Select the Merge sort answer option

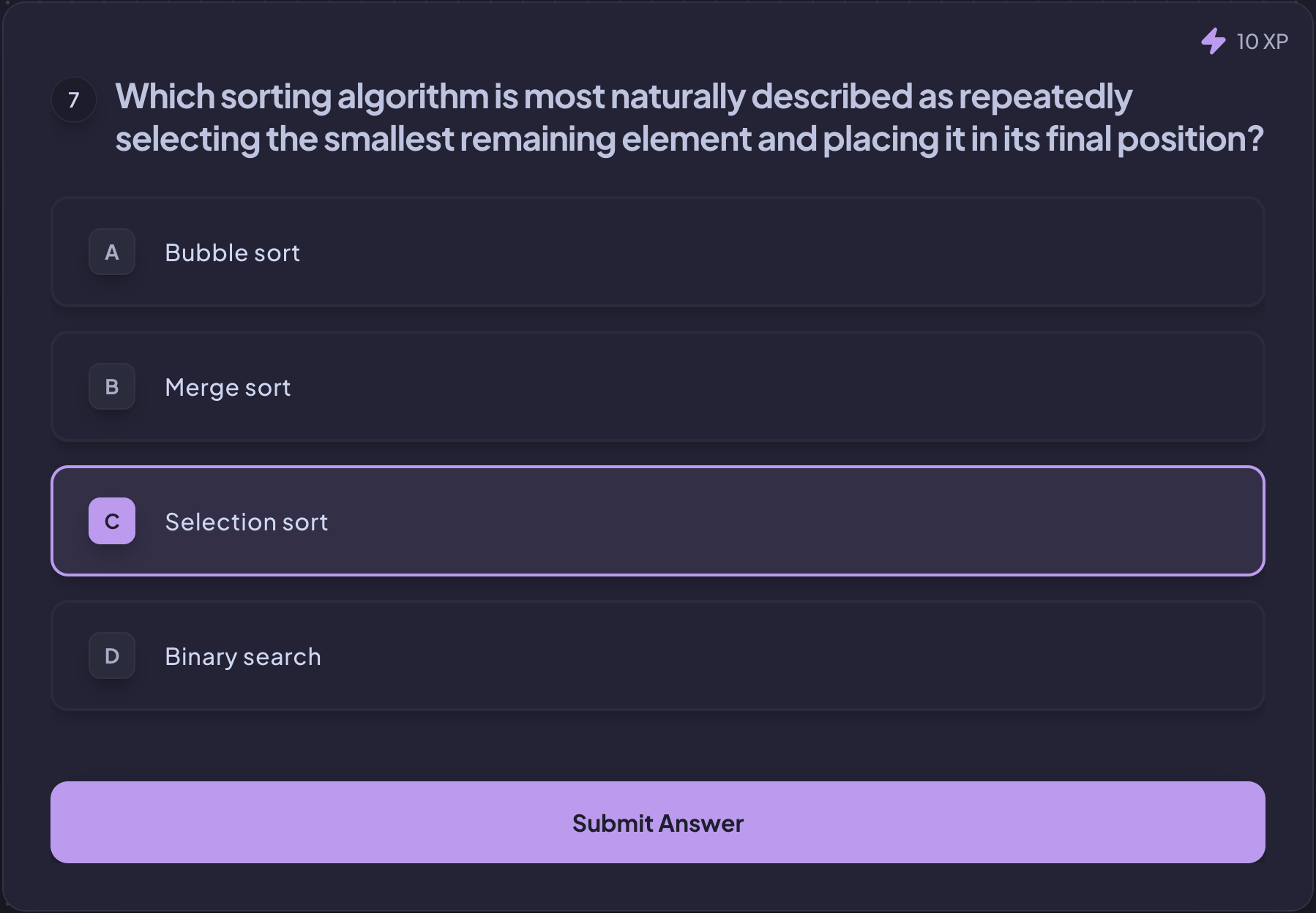(658, 387)
